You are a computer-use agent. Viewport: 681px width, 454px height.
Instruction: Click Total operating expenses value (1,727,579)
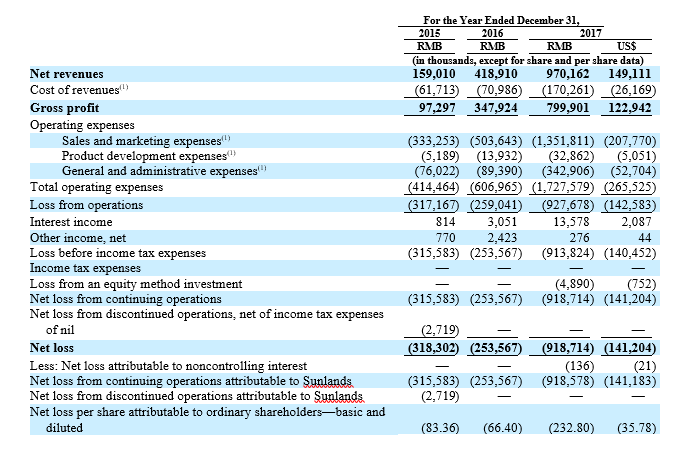click(x=563, y=187)
